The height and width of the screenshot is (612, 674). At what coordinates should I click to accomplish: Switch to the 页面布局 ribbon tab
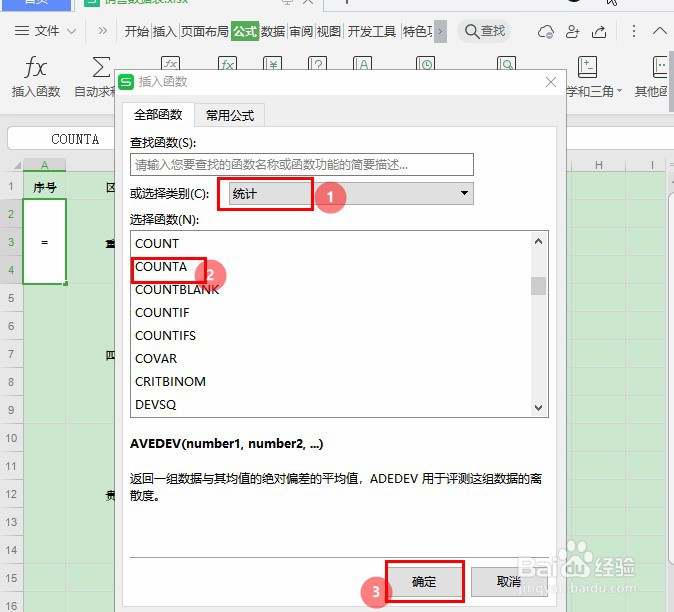[204, 31]
